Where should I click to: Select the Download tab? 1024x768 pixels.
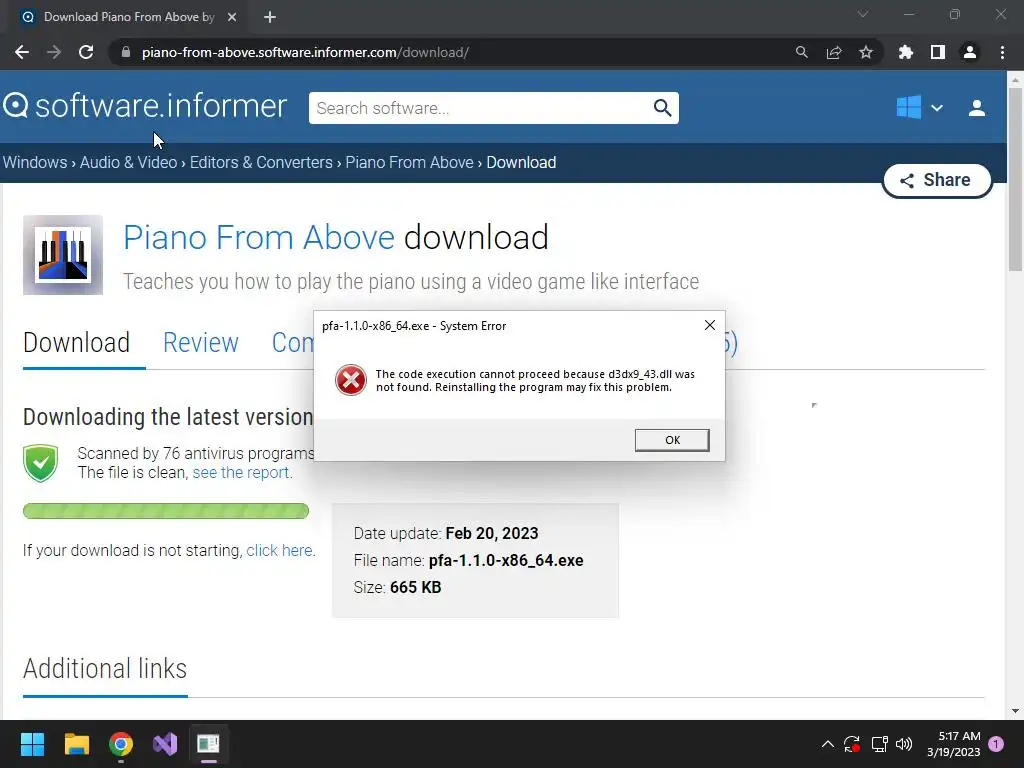click(76, 343)
